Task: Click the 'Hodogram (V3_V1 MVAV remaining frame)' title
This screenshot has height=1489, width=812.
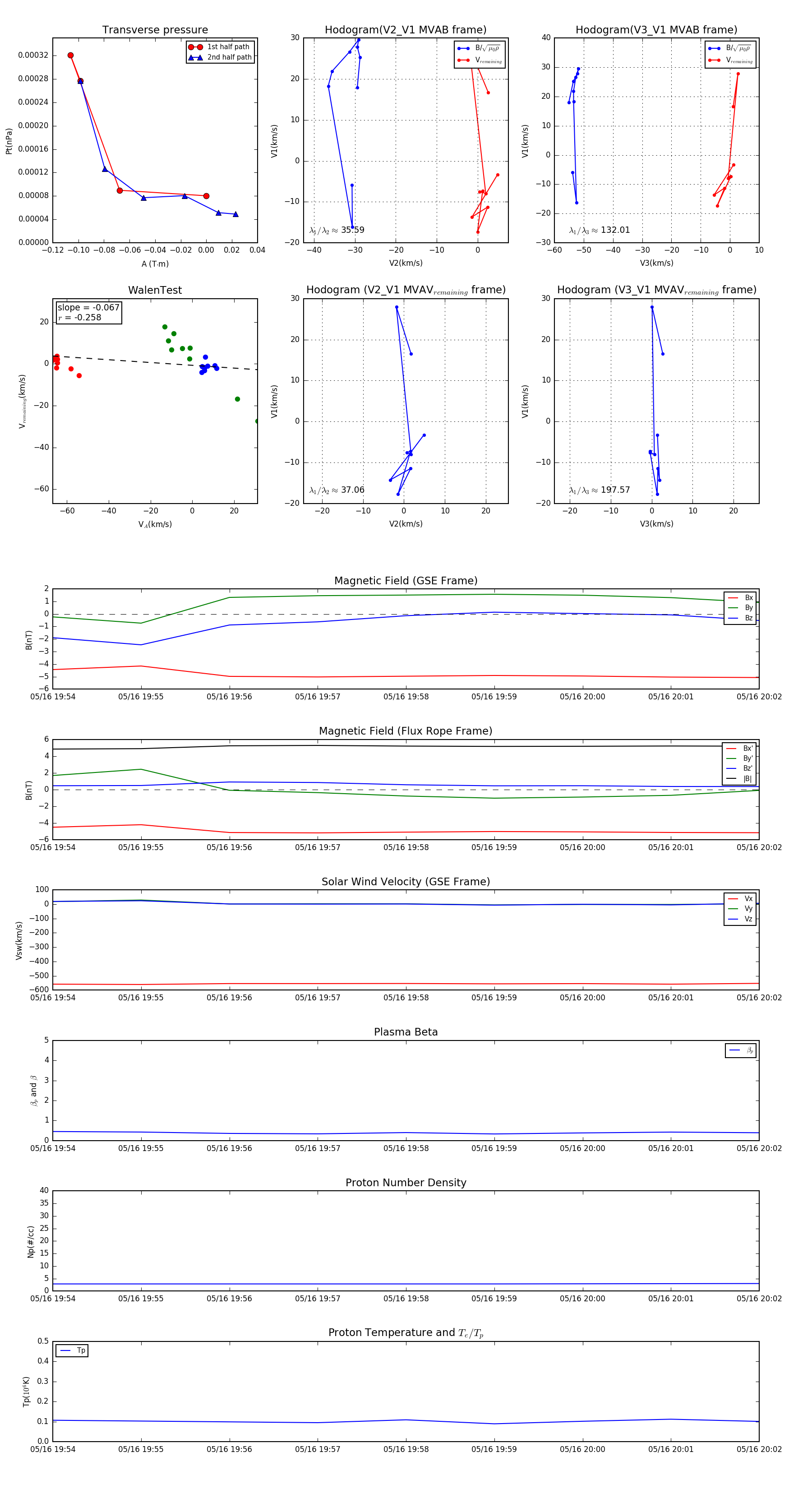Action: click(656, 290)
